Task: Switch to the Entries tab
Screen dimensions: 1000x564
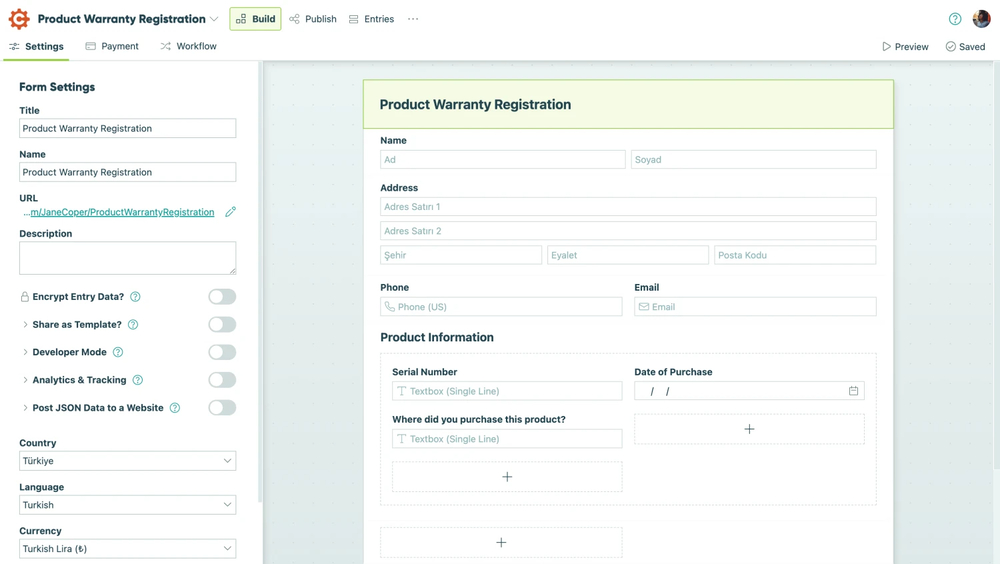Action: click(371, 19)
